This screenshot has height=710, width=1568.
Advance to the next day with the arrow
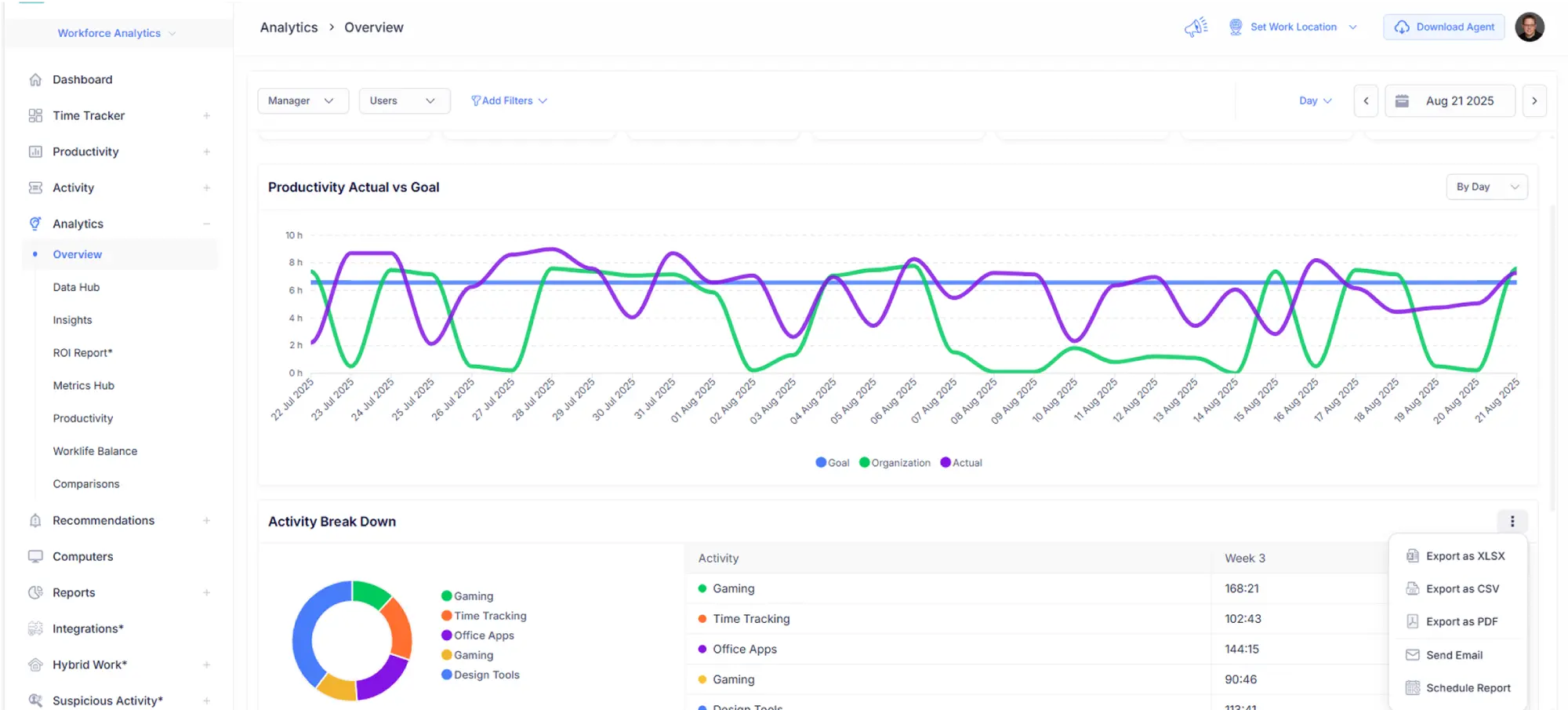point(1534,100)
